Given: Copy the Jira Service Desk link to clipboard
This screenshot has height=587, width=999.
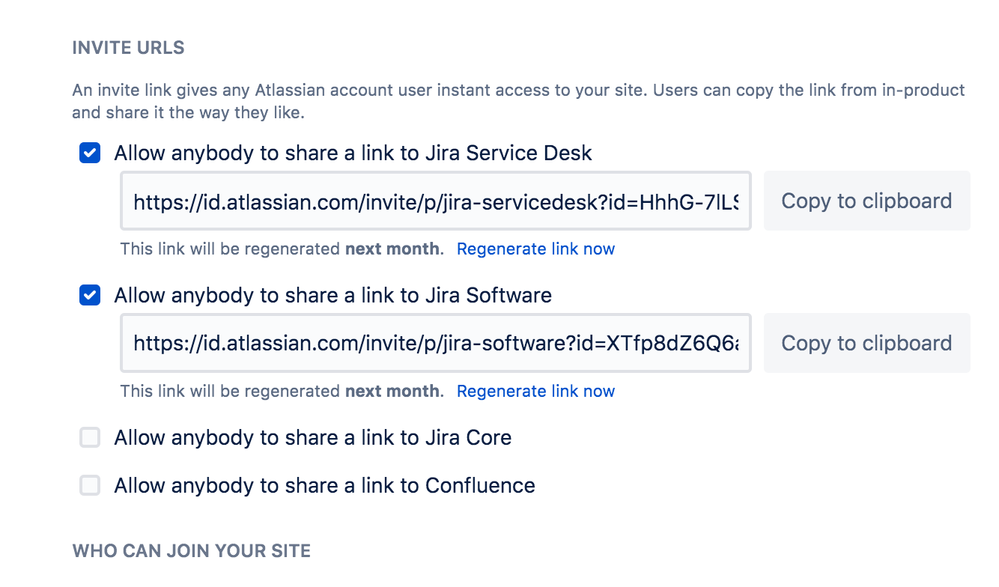Looking at the screenshot, I should [866, 201].
